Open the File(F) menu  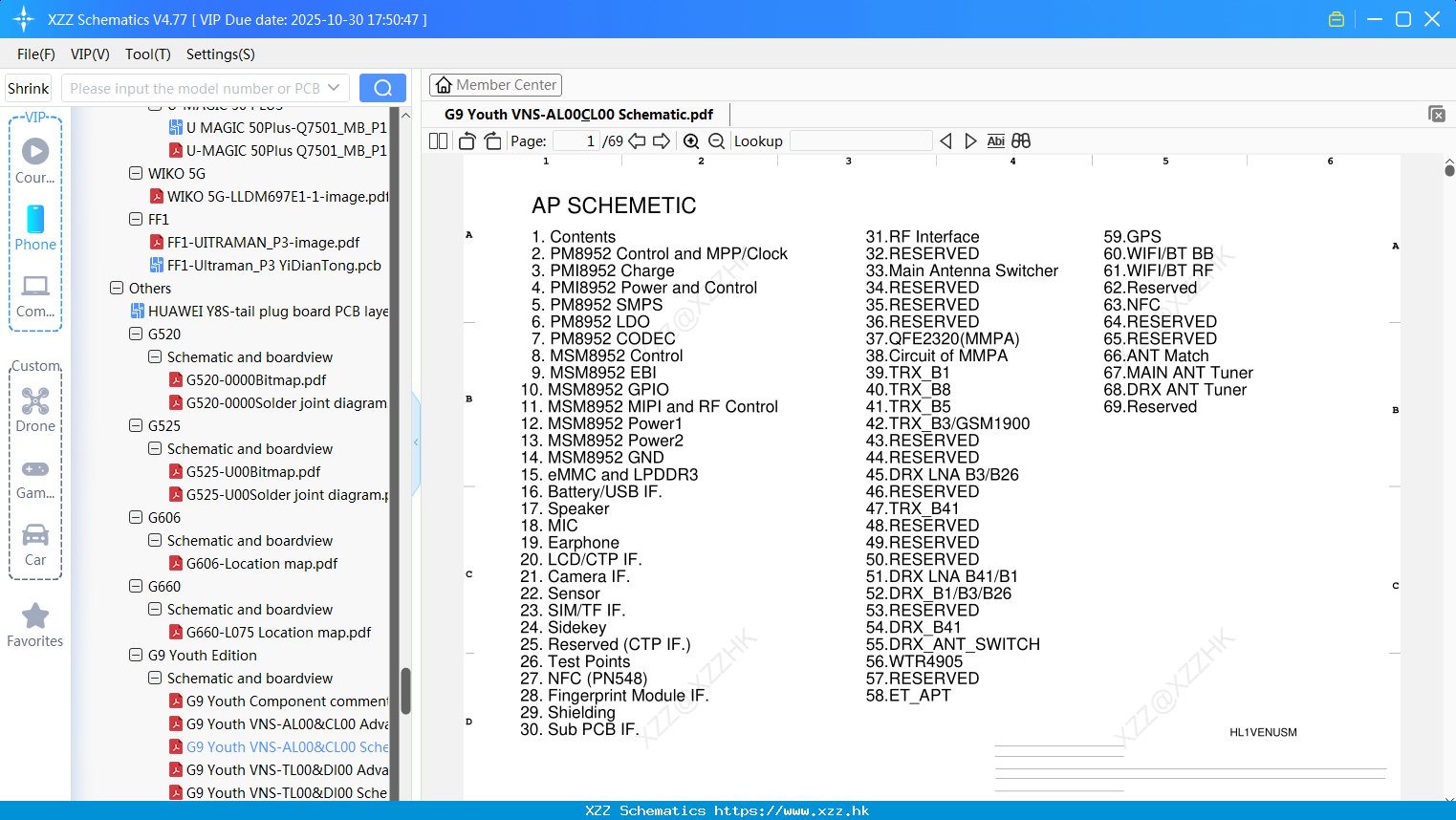[x=36, y=54]
